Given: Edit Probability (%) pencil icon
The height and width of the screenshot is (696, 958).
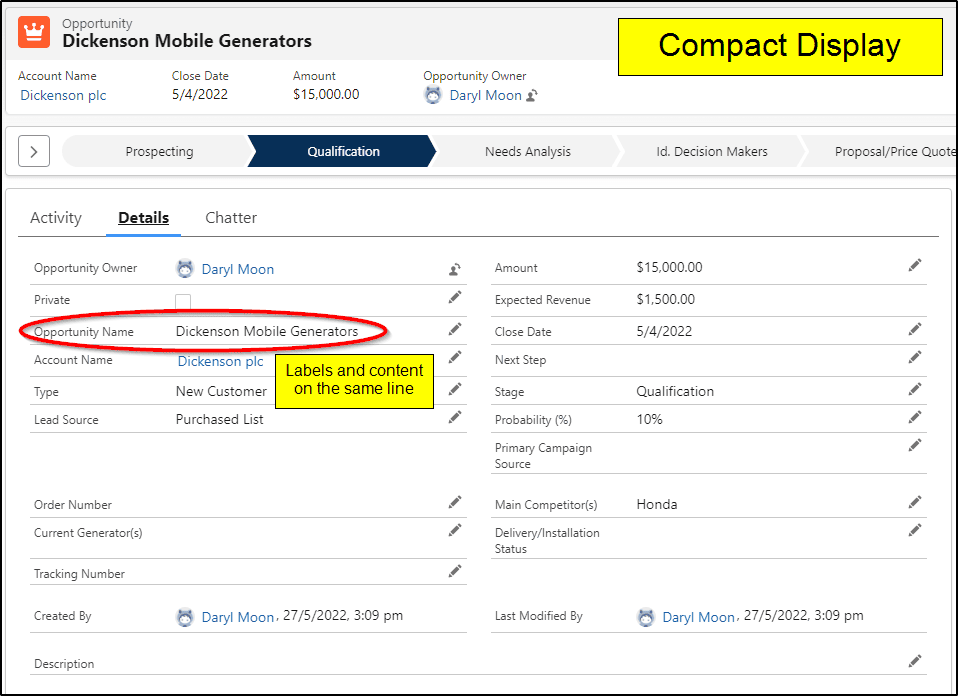Looking at the screenshot, I should (915, 417).
